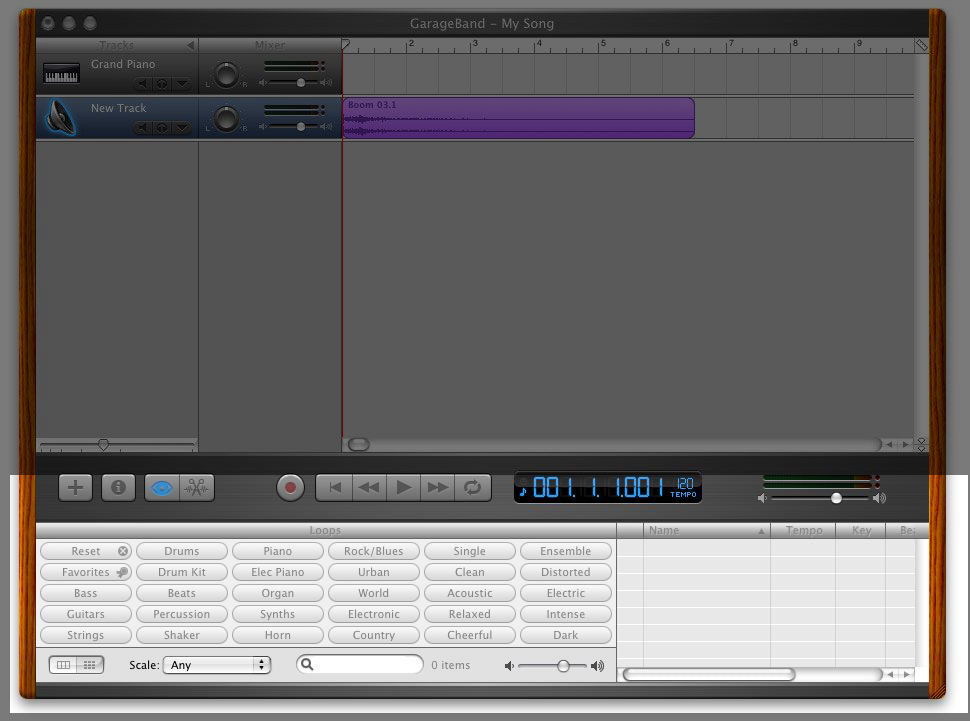The height and width of the screenshot is (721, 970).
Task: Click the timeline horizontal scrollbar thumb
Action: tap(359, 444)
